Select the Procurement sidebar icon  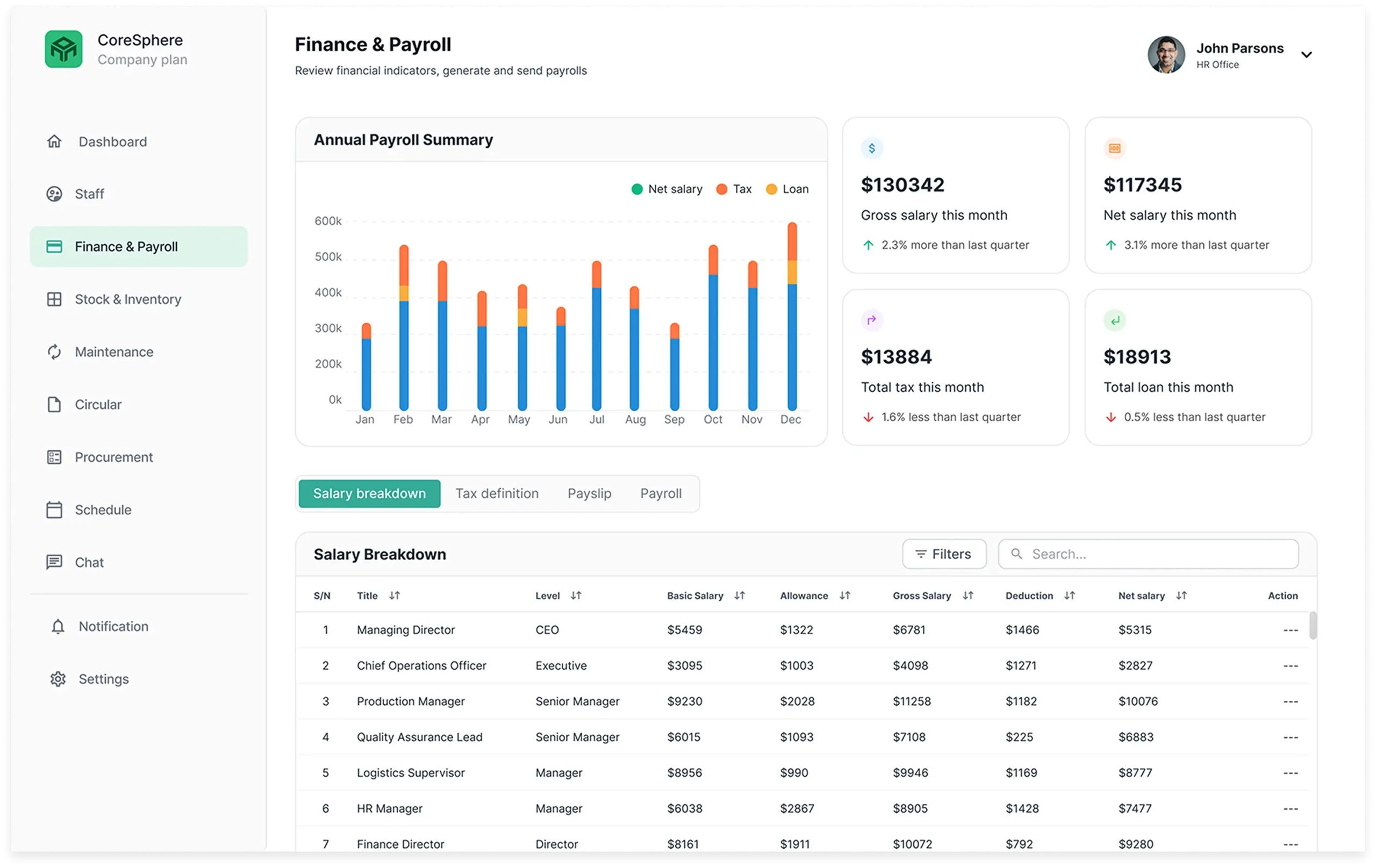coord(54,456)
